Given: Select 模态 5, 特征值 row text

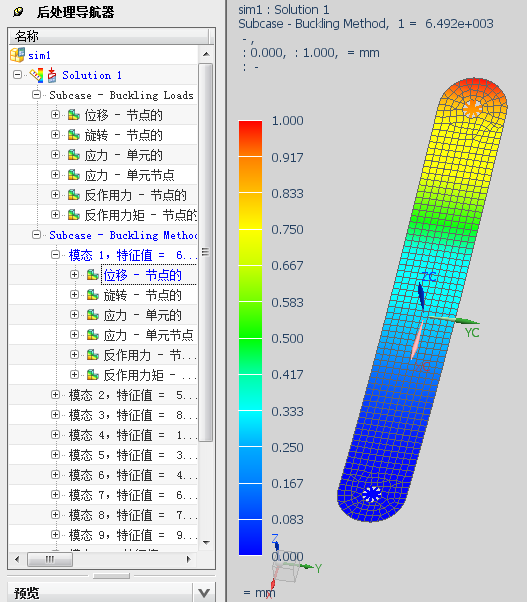Looking at the screenshot, I should click(133, 455).
